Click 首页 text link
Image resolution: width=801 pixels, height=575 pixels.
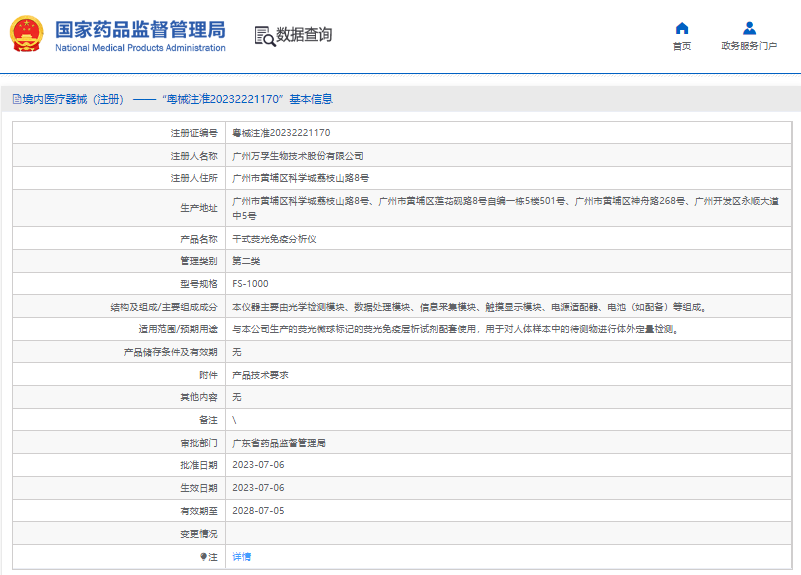coord(681,46)
